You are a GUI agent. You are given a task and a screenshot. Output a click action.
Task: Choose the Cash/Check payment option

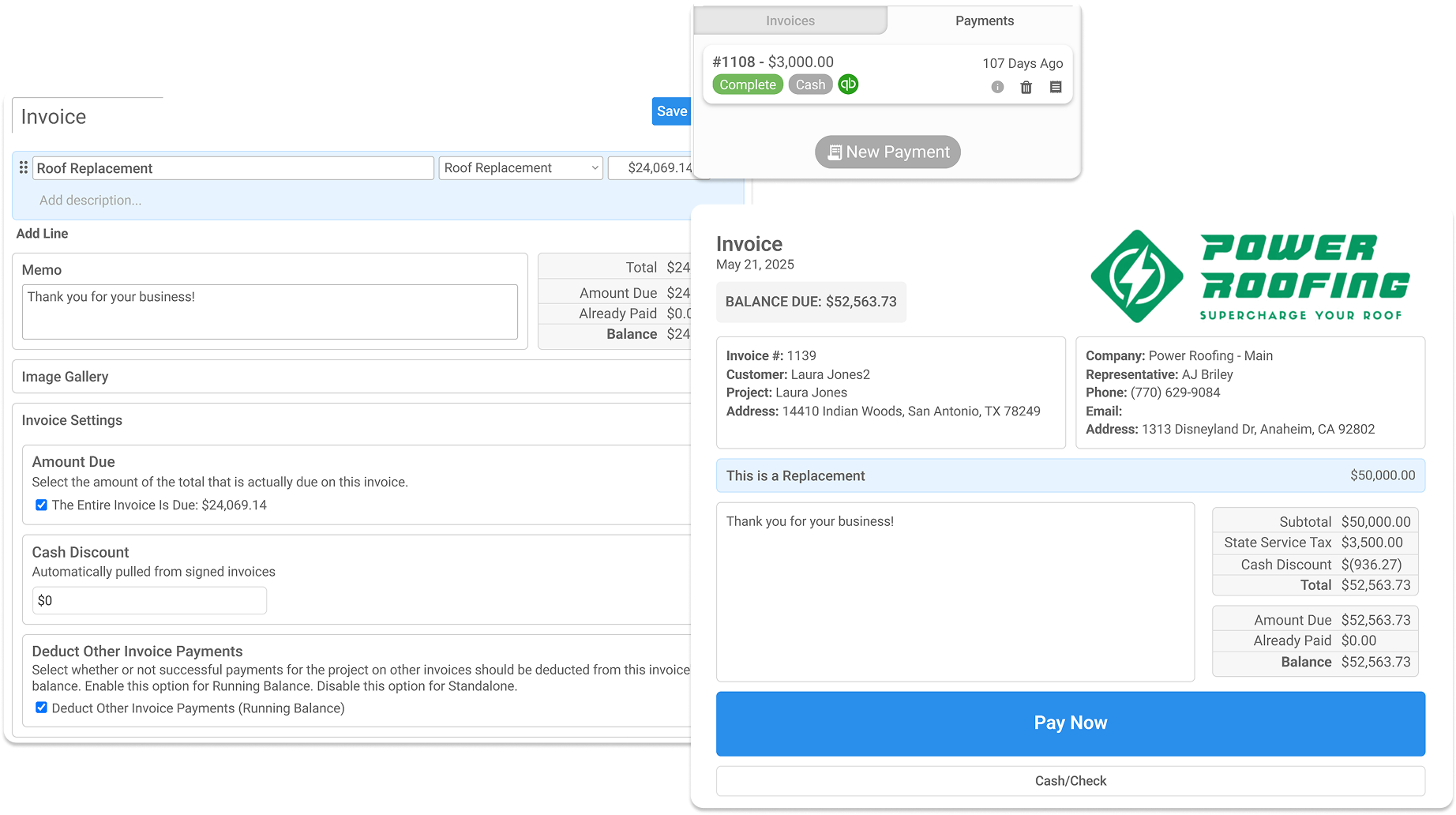[x=1071, y=781]
